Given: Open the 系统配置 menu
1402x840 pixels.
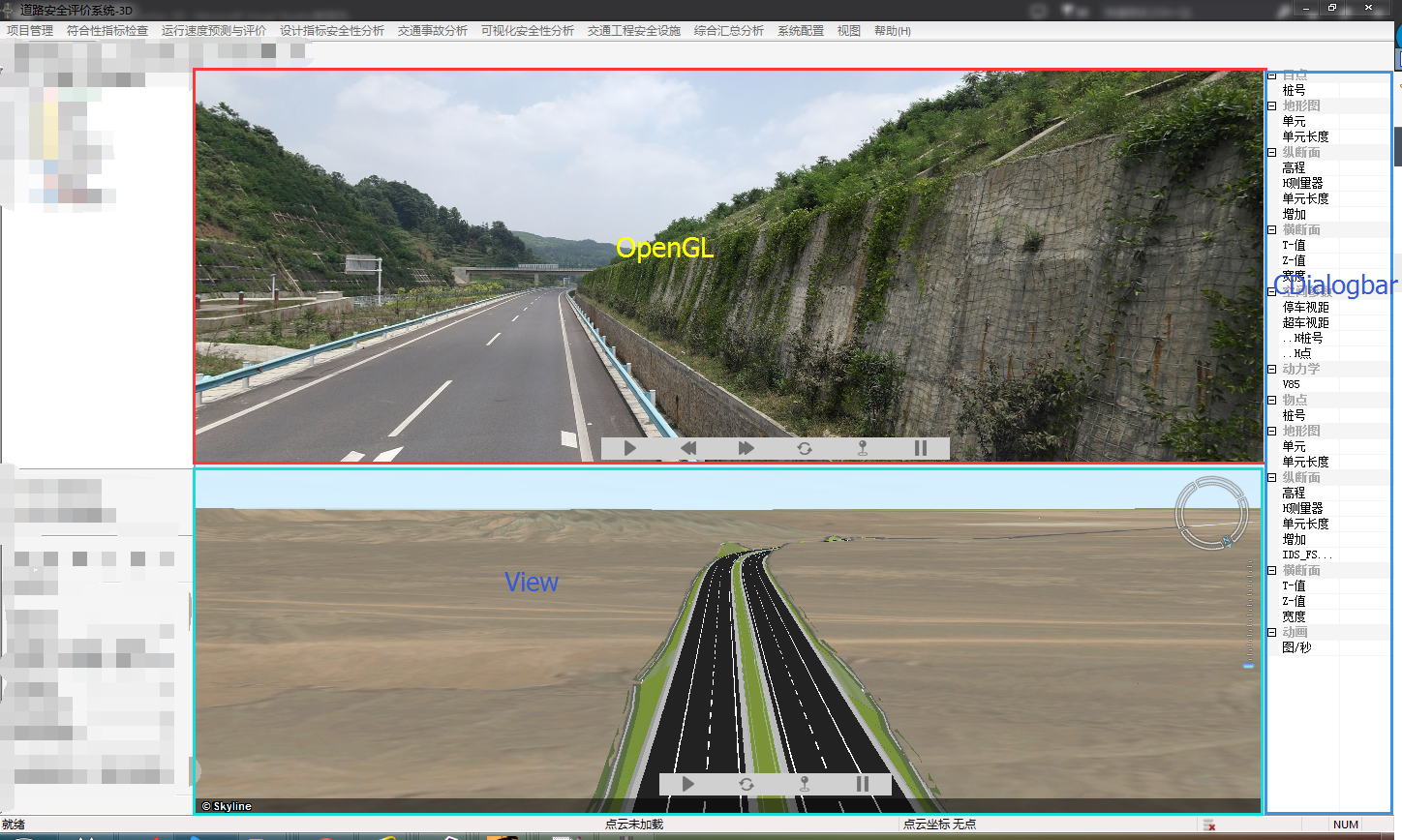Looking at the screenshot, I should pyautogui.click(x=800, y=30).
